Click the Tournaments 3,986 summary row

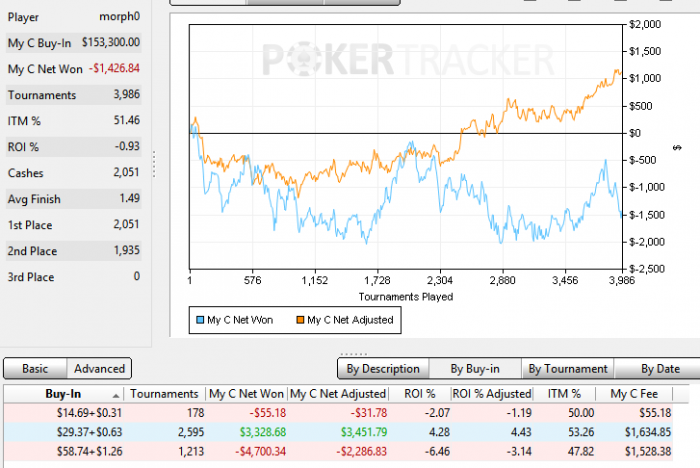tap(74, 95)
